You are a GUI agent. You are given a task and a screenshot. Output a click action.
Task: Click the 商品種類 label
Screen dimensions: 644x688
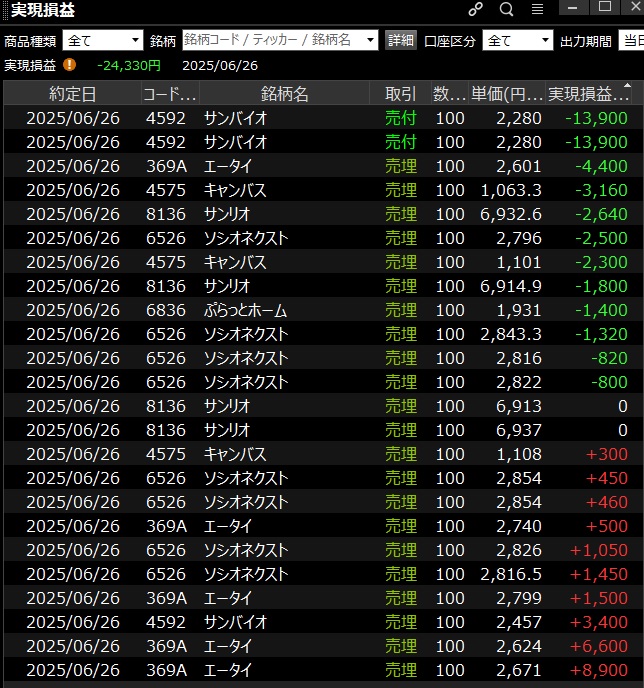coord(30,41)
